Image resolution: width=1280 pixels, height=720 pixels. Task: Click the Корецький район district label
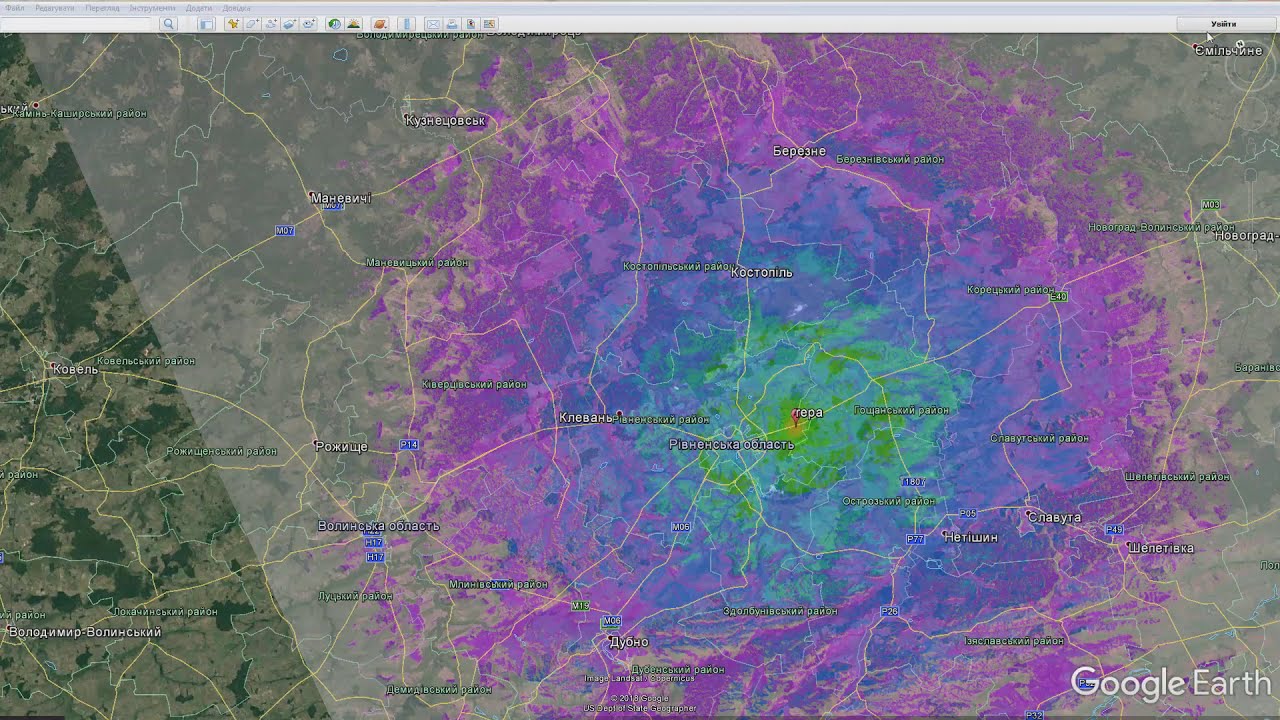[1011, 290]
